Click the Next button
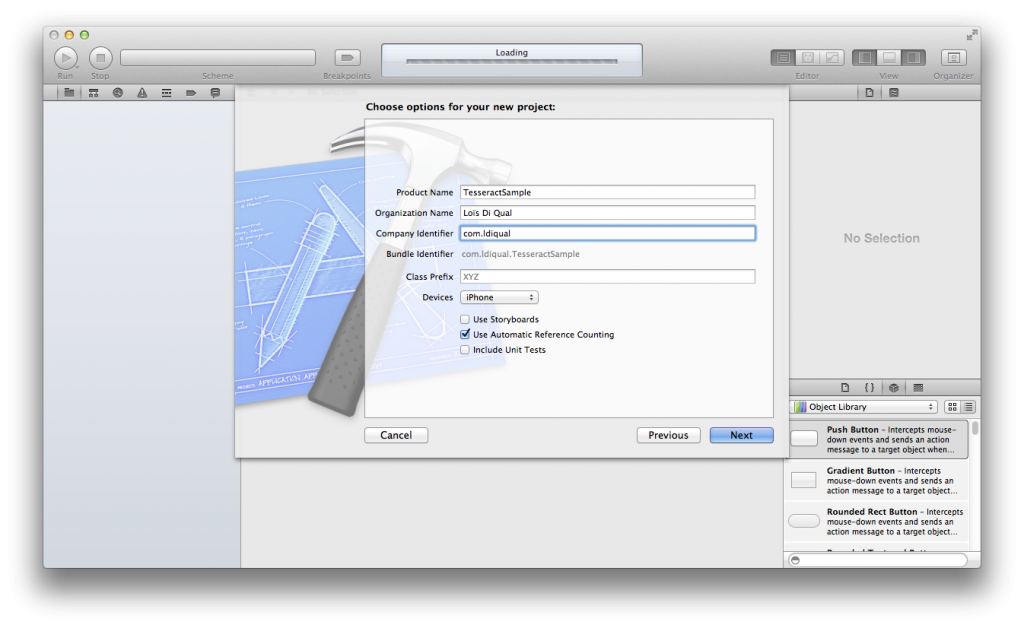The height and width of the screenshot is (628, 1024). pyautogui.click(x=742, y=435)
